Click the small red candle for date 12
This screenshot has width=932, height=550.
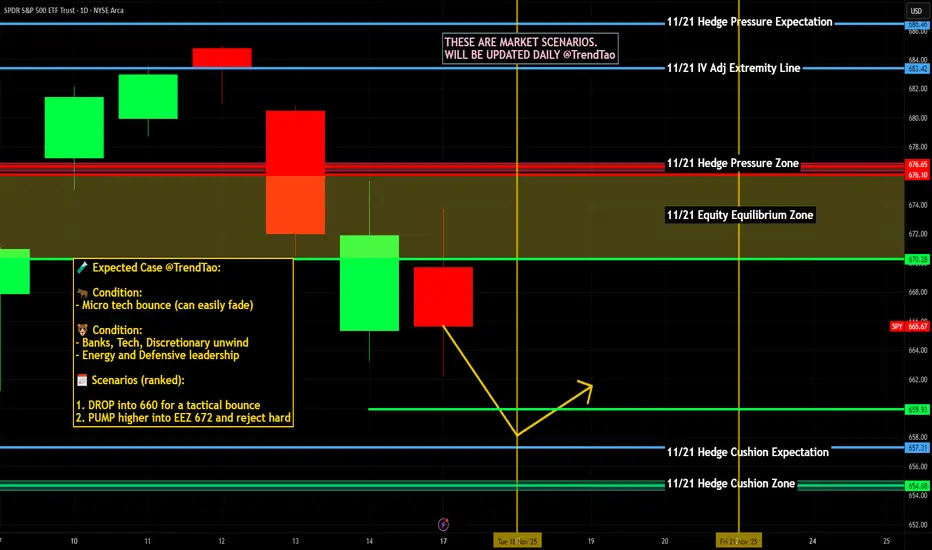pos(222,58)
